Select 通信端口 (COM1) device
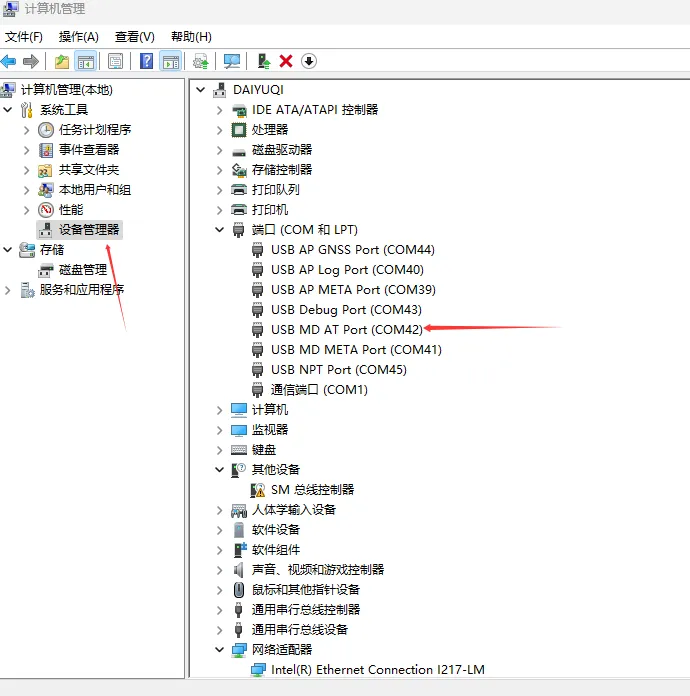This screenshot has height=696, width=690. point(319,390)
